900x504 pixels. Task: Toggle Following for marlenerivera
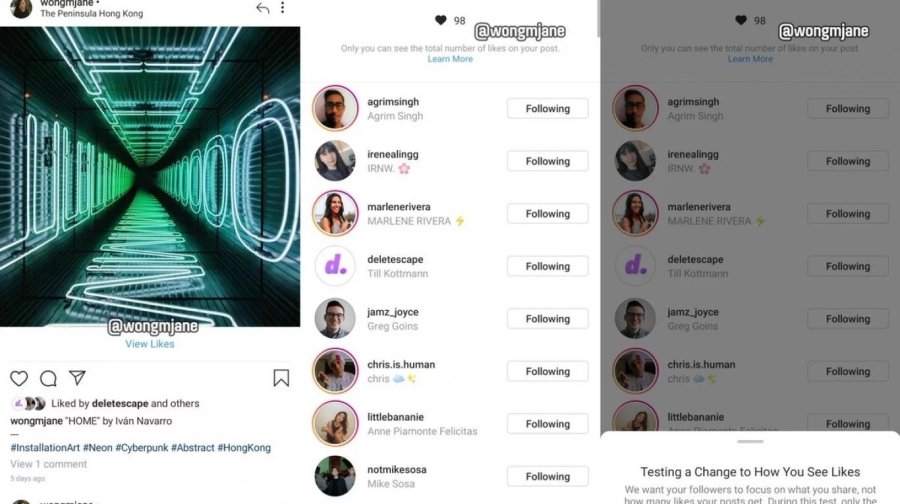point(548,214)
